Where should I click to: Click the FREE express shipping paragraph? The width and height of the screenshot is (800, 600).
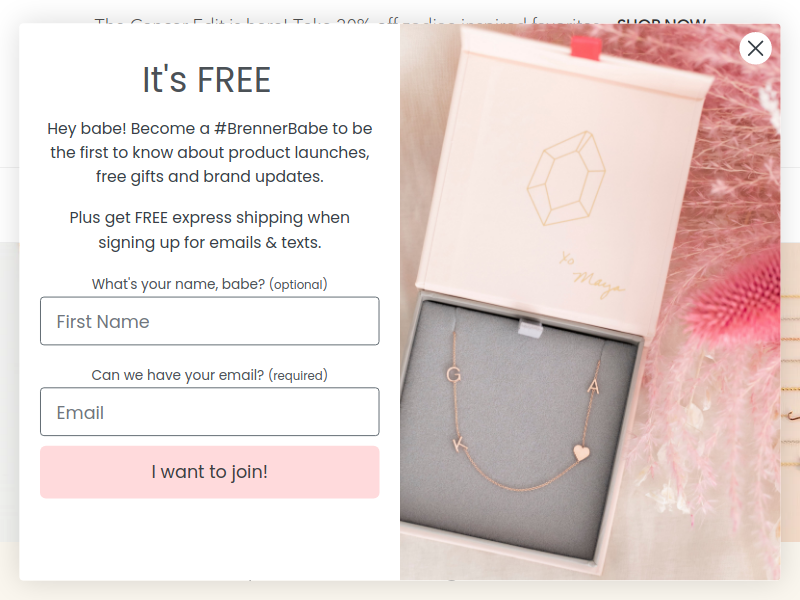(x=210, y=230)
